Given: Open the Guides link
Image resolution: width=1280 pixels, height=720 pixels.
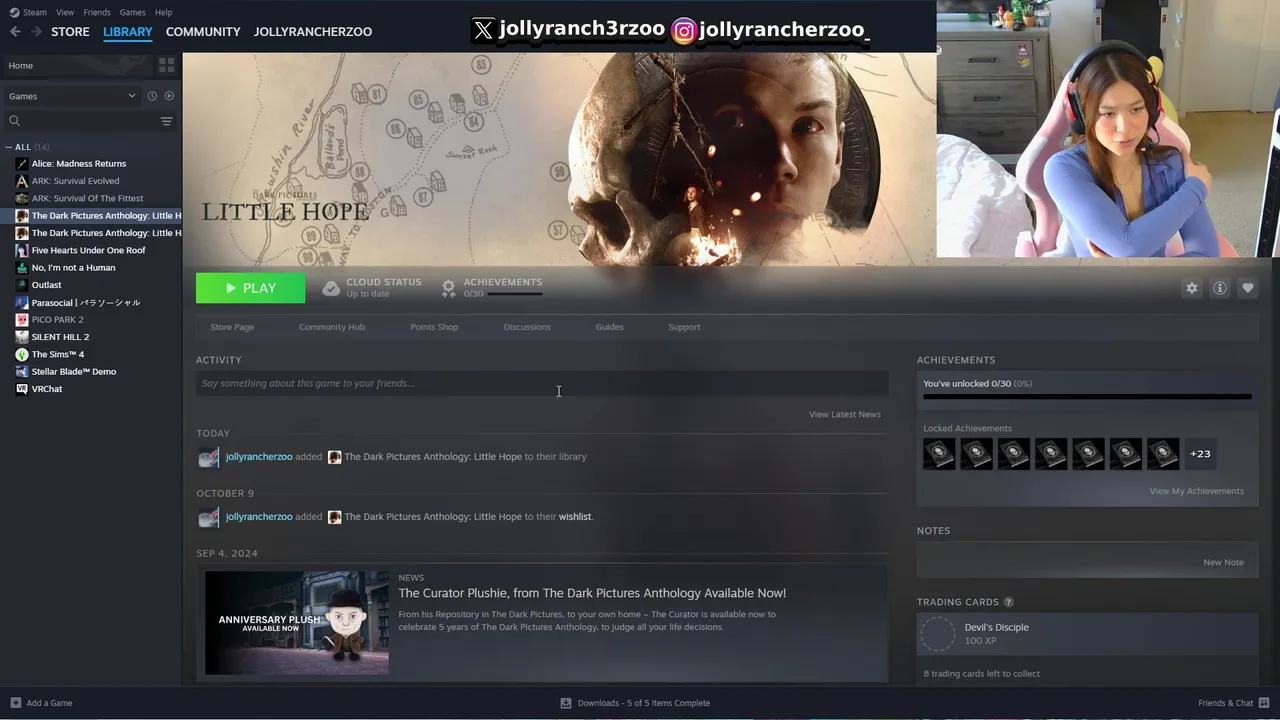Looking at the screenshot, I should pos(610,327).
